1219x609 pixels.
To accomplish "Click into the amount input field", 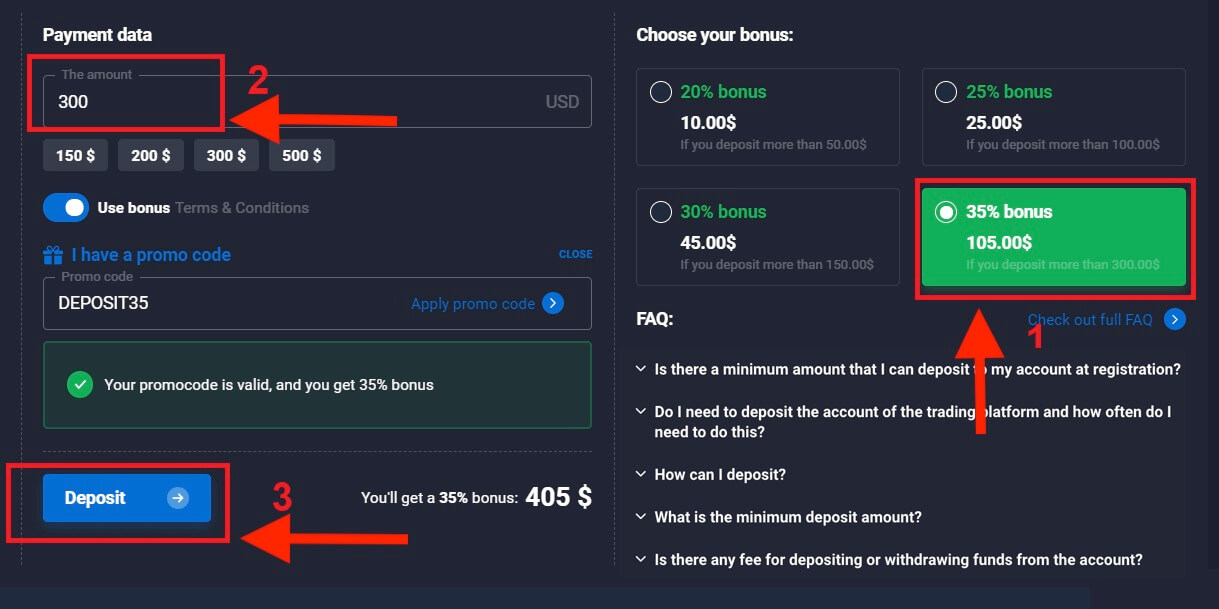I will point(300,102).
